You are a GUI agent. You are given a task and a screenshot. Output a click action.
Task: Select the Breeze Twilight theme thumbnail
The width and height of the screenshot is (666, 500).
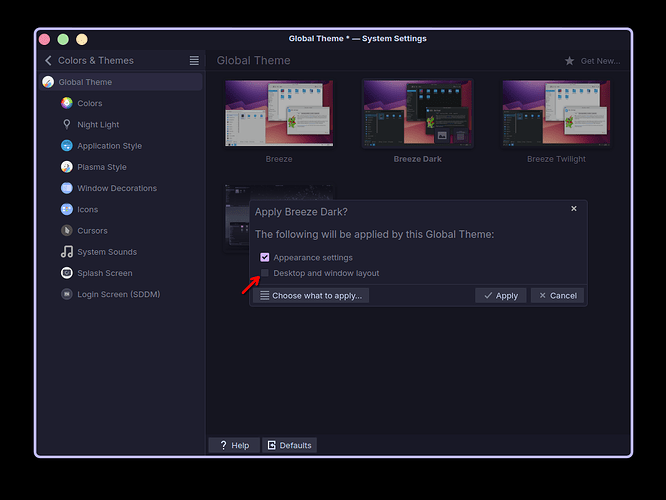point(556,113)
